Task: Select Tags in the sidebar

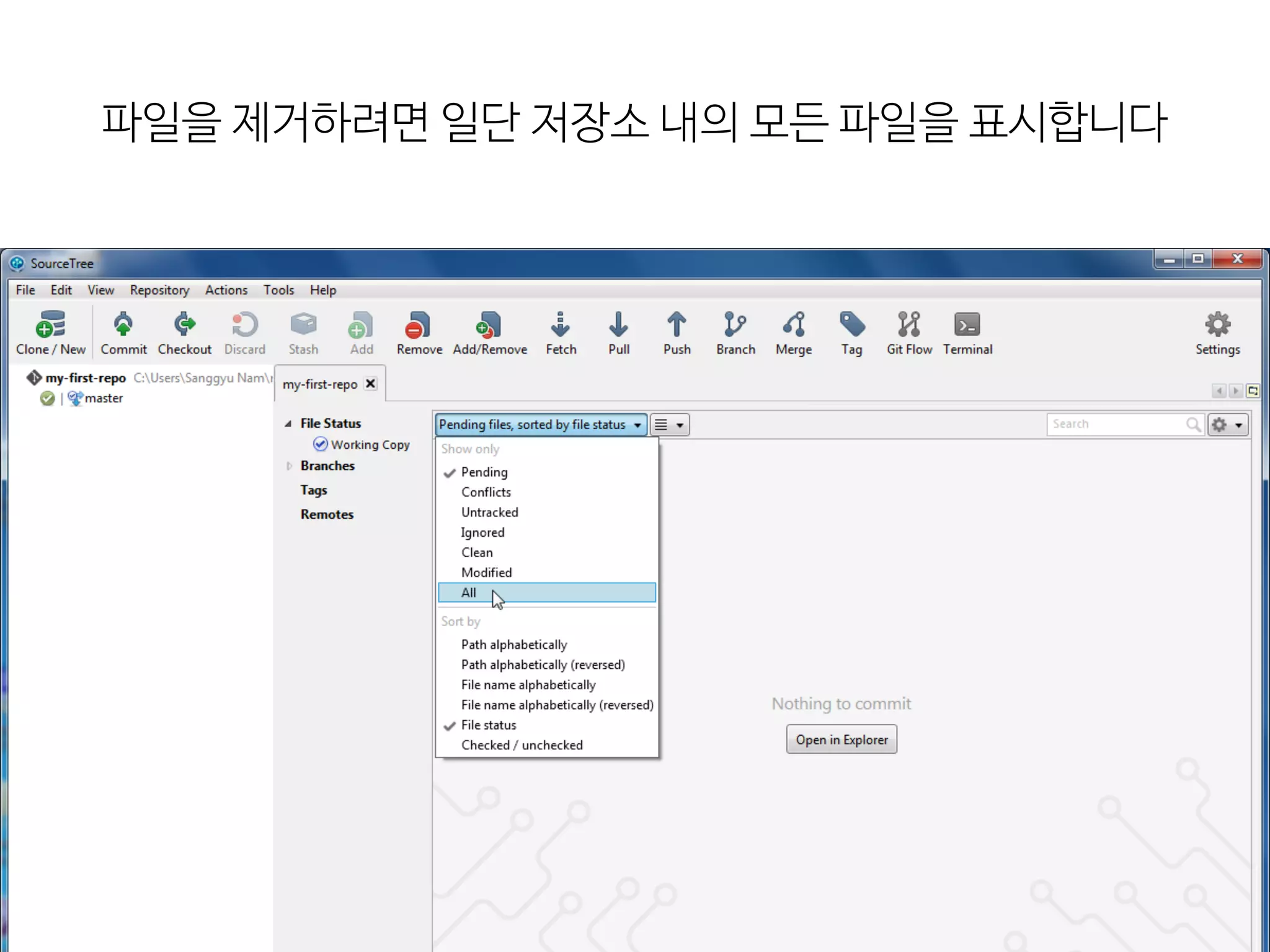Action: tap(314, 490)
